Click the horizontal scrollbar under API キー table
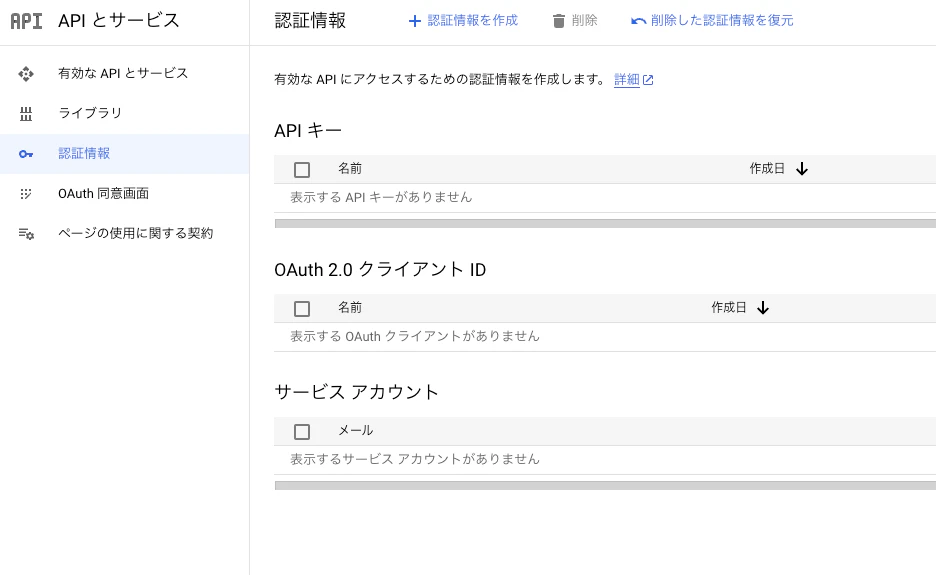 pyautogui.click(x=605, y=223)
